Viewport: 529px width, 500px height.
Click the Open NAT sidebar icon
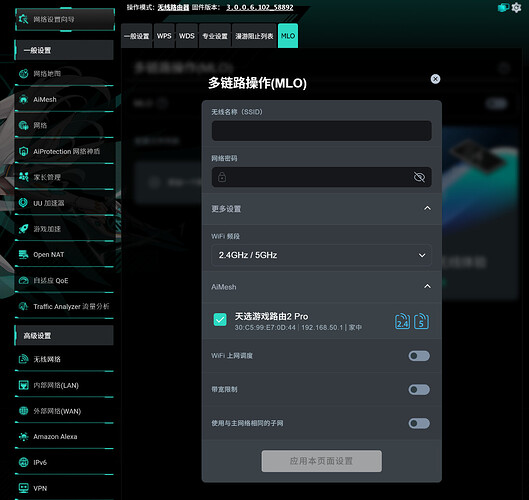click(23, 254)
